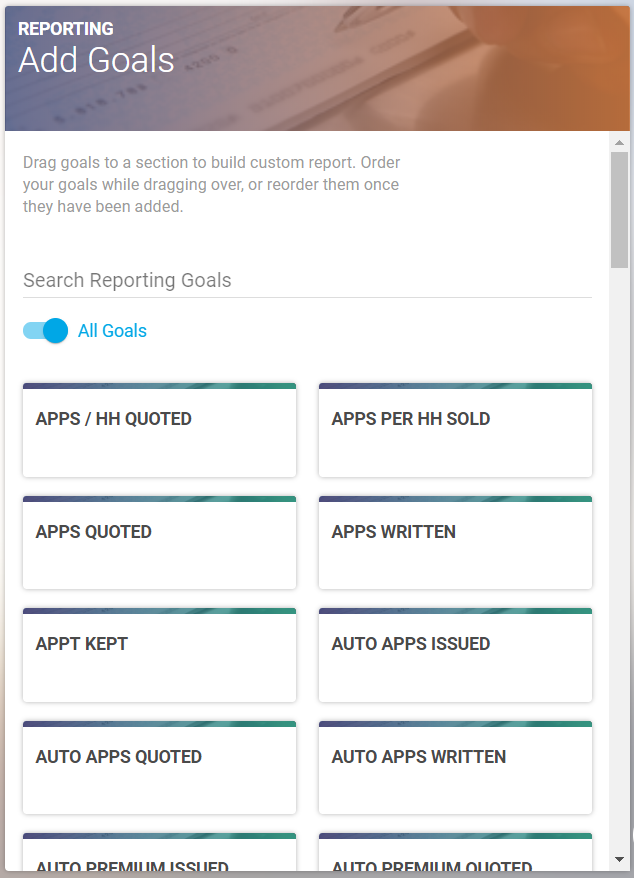Click the All Goals label text

[112, 331]
